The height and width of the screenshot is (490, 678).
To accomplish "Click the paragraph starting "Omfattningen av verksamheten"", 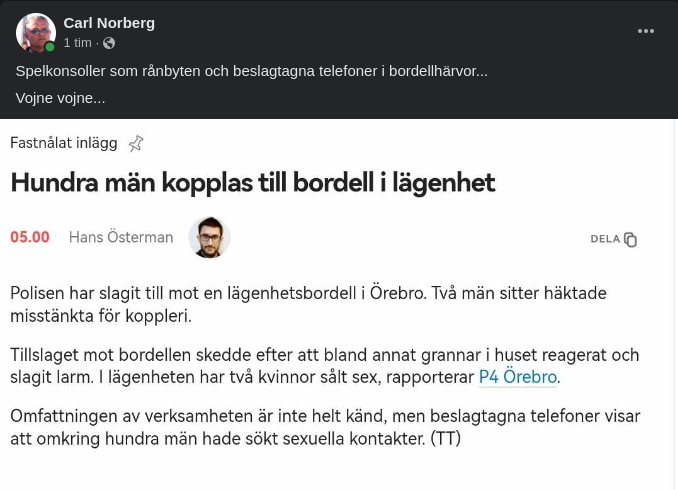I will coord(324,427).
